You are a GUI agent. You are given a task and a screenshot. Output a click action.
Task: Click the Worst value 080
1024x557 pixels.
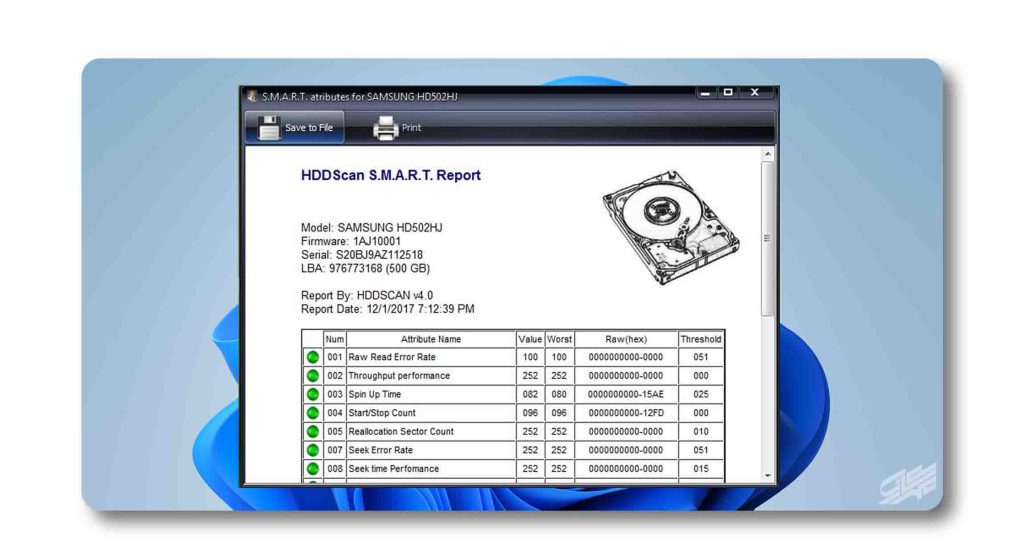click(x=560, y=394)
